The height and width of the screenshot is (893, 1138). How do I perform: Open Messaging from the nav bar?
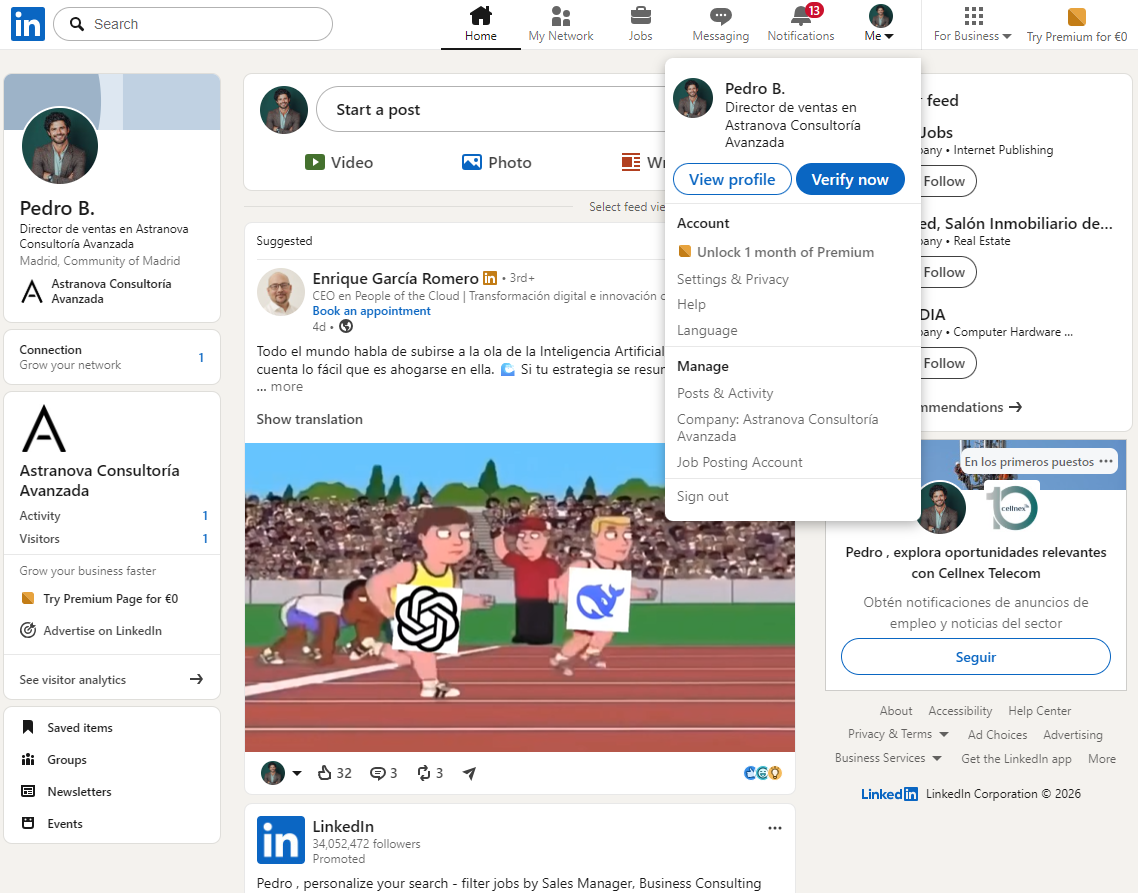pyautogui.click(x=720, y=24)
